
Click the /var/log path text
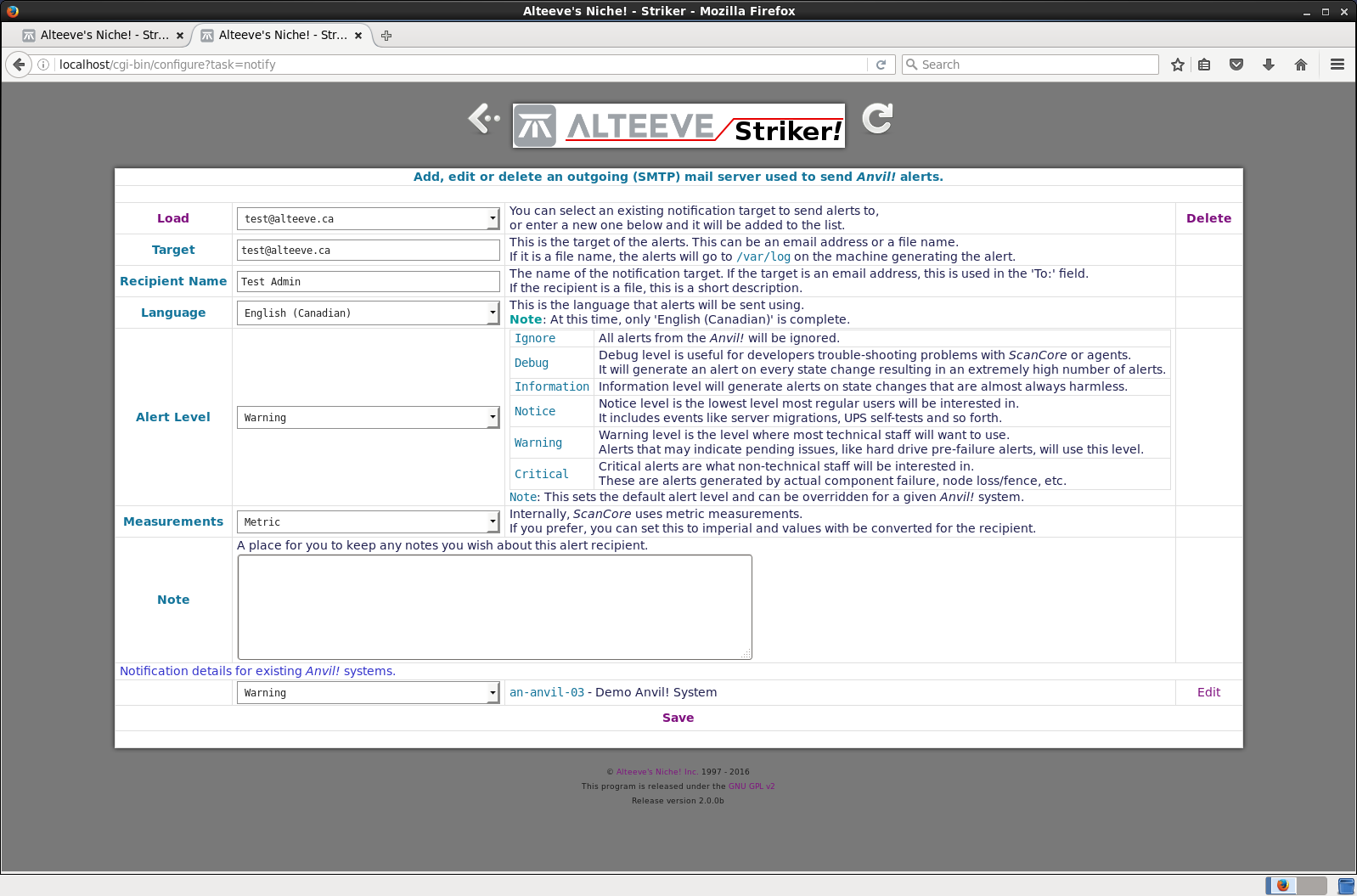(x=763, y=256)
